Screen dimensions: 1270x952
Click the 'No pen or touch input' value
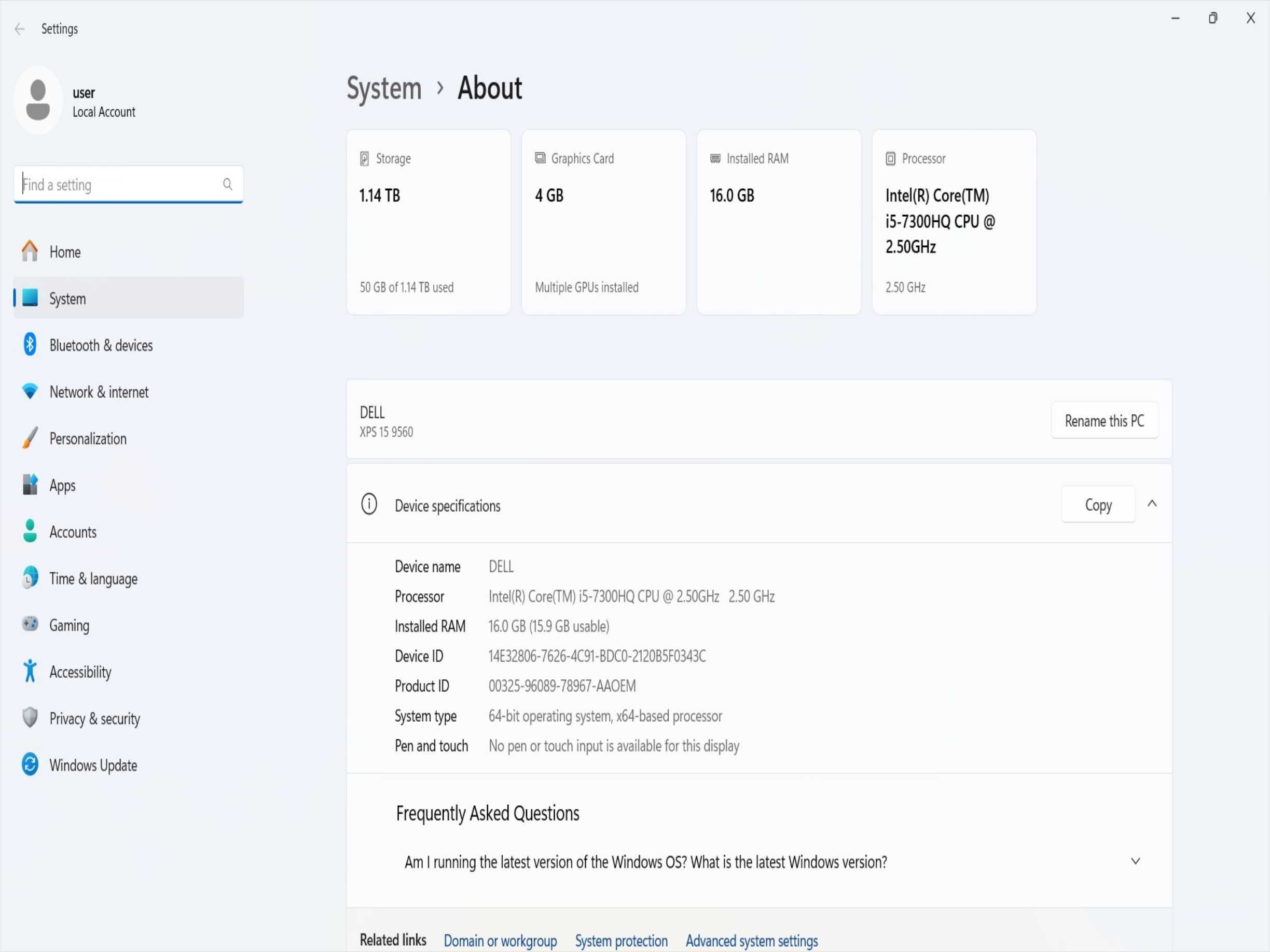614,746
